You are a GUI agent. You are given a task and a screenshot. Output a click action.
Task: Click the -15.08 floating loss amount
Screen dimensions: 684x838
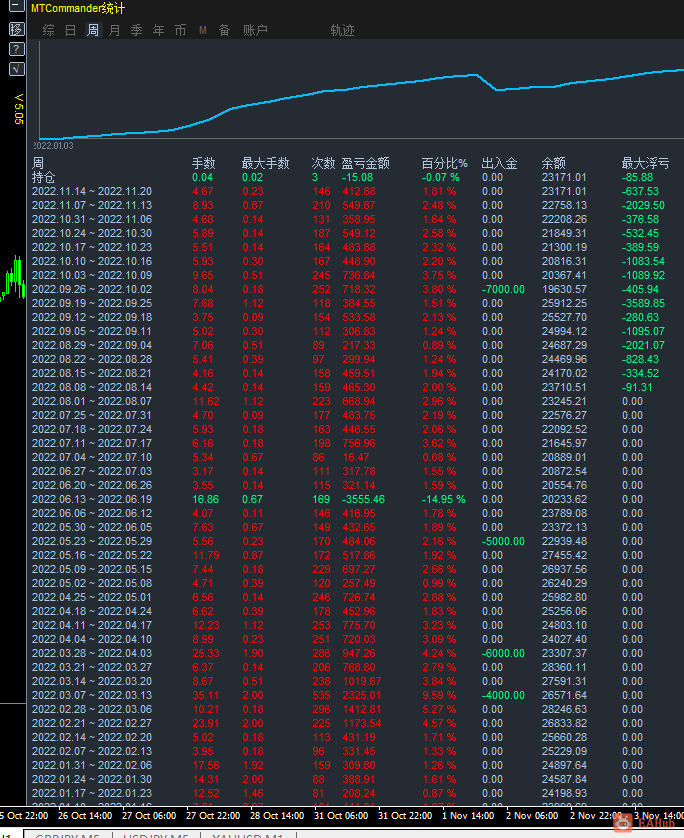(357, 177)
